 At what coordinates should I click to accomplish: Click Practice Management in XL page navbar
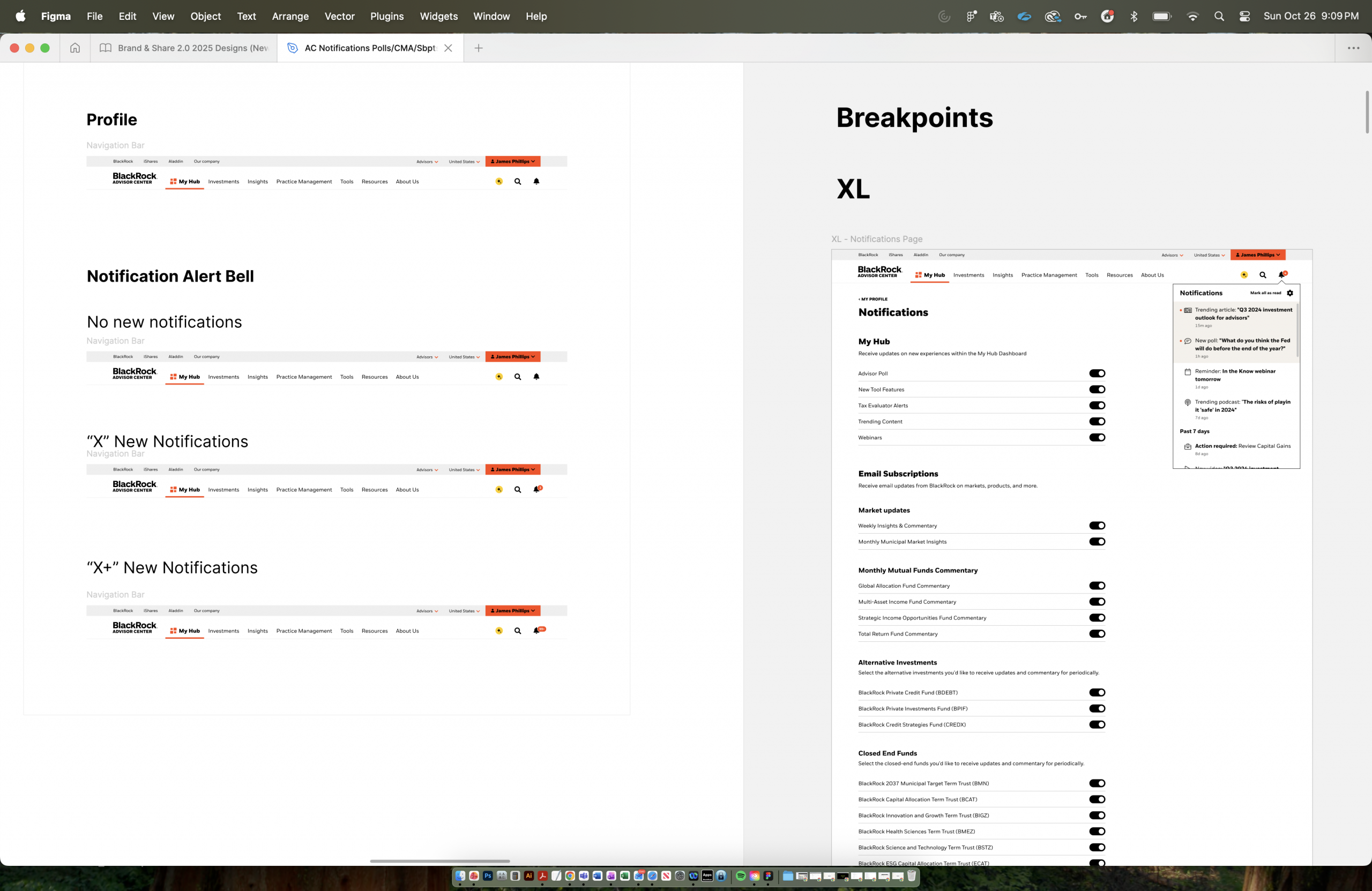[1049, 275]
